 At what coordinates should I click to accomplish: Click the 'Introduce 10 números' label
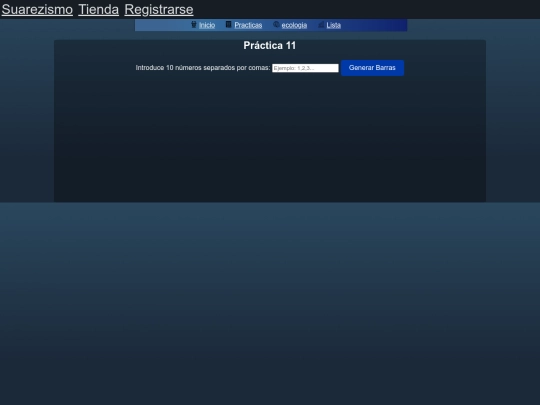point(203,68)
